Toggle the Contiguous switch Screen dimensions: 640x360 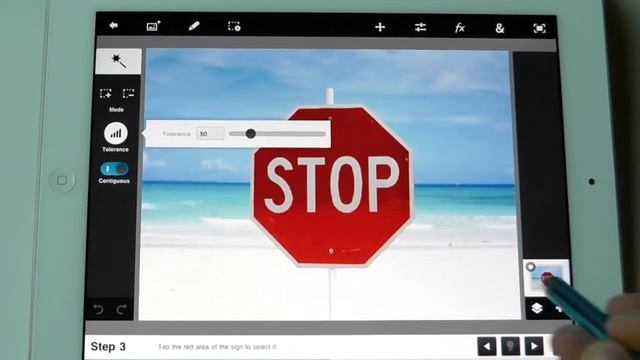114,169
